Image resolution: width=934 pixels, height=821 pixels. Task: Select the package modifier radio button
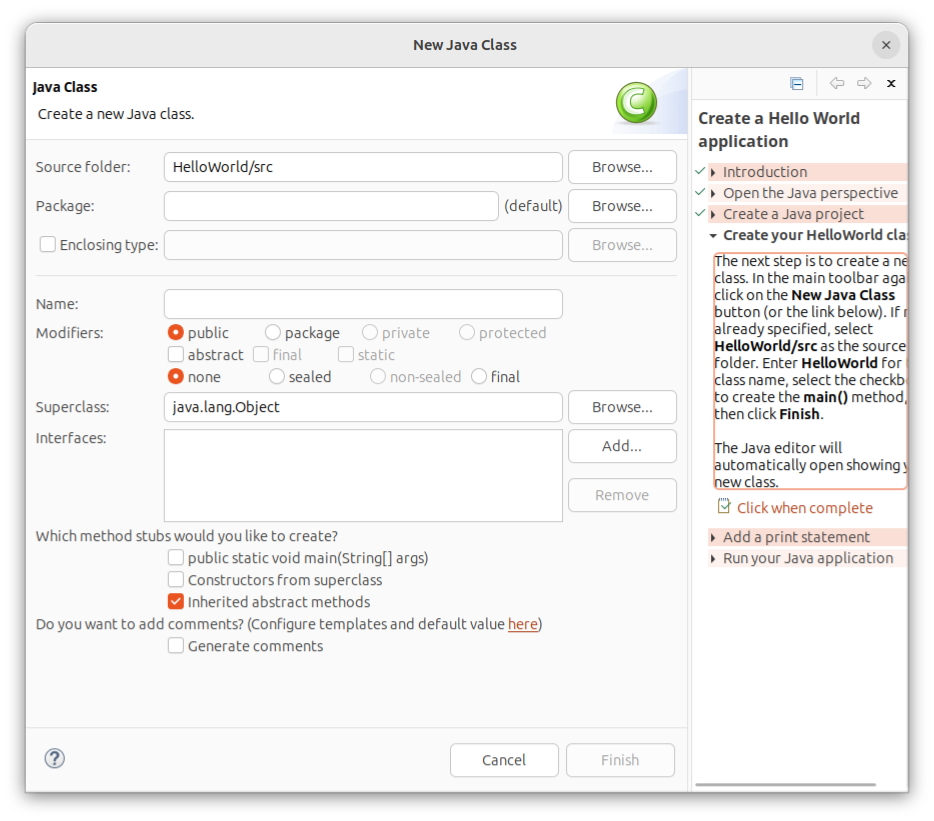pos(273,332)
